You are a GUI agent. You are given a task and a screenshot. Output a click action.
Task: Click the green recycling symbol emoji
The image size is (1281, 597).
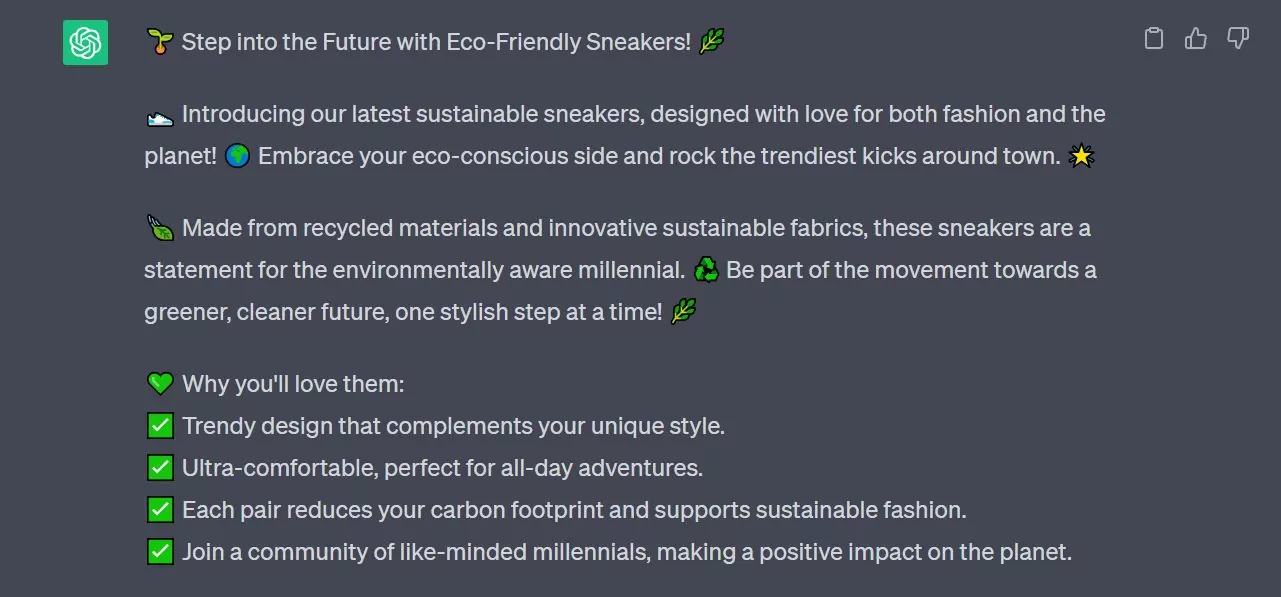pos(705,270)
